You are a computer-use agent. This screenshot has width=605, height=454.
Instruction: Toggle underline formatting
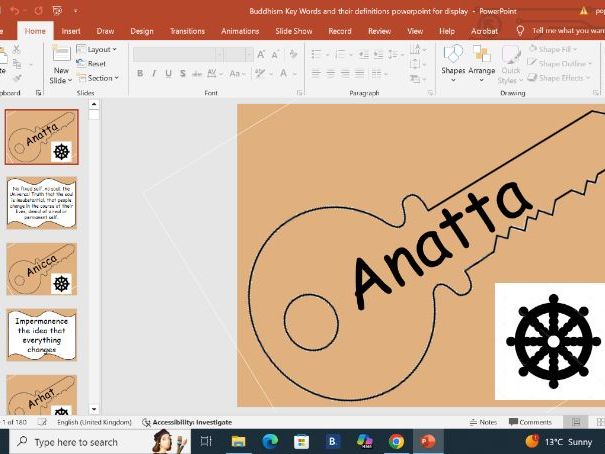coord(167,73)
